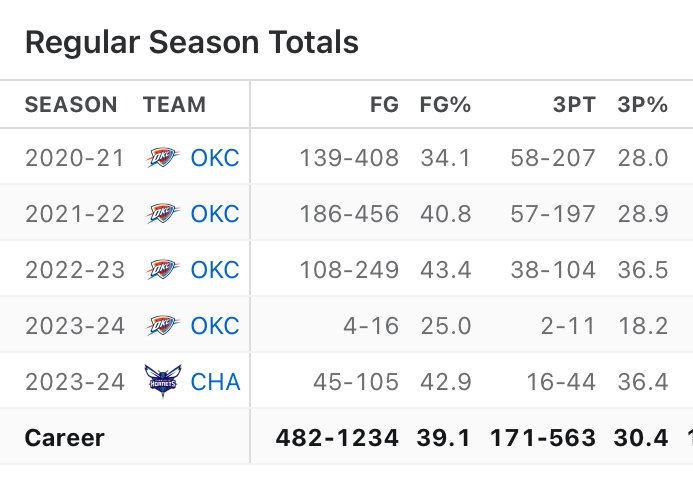Open the CHA team link
This screenshot has width=693, height=487.
(215, 382)
